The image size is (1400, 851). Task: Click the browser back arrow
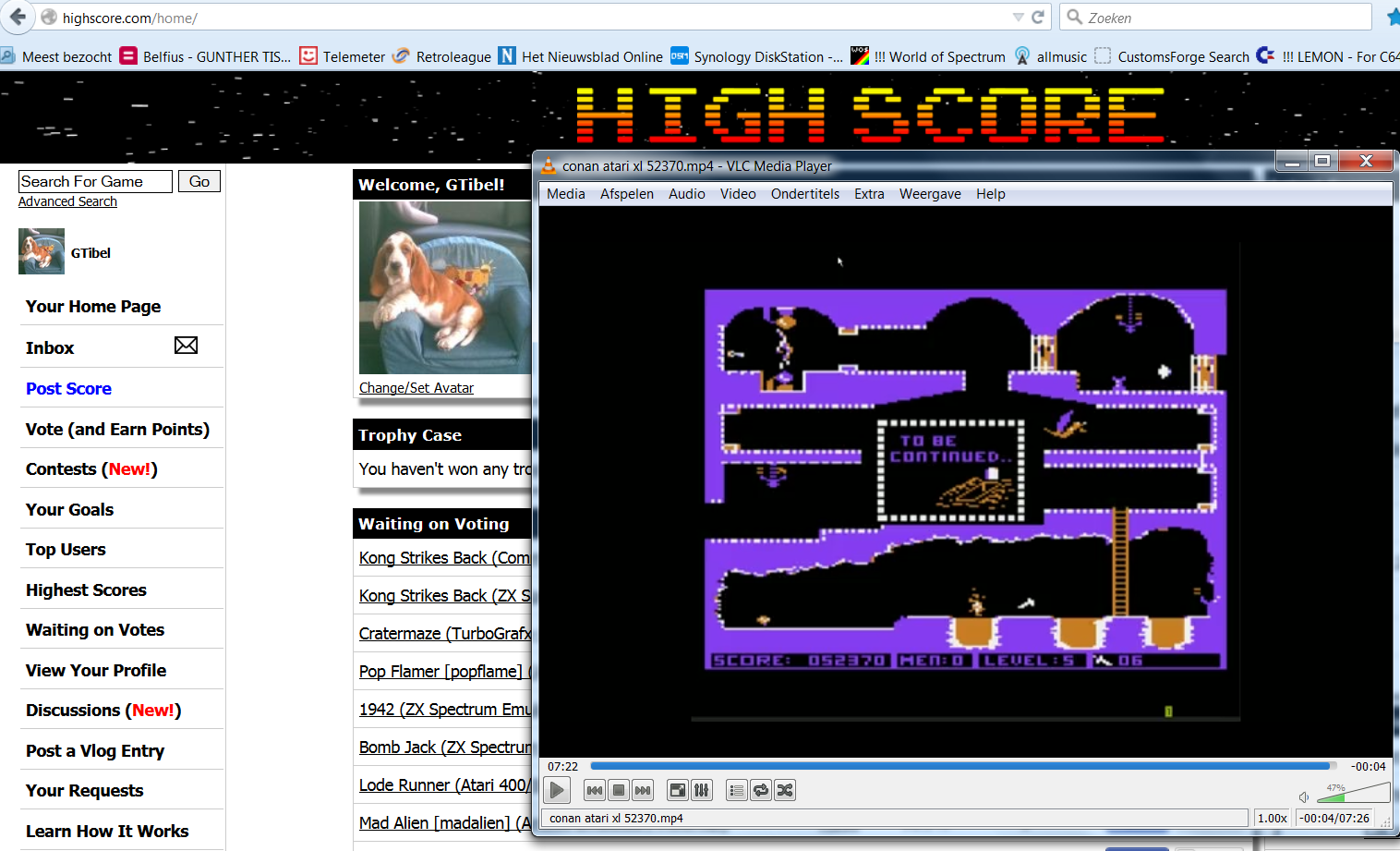coord(18,17)
